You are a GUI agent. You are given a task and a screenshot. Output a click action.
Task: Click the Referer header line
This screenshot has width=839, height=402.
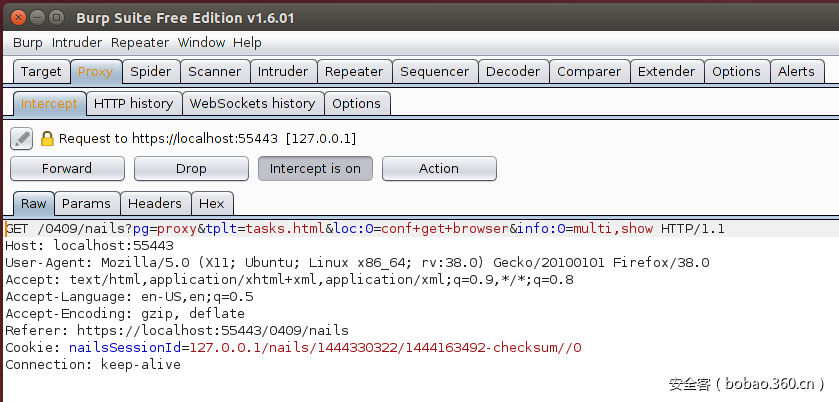pyautogui.click(x=177, y=330)
